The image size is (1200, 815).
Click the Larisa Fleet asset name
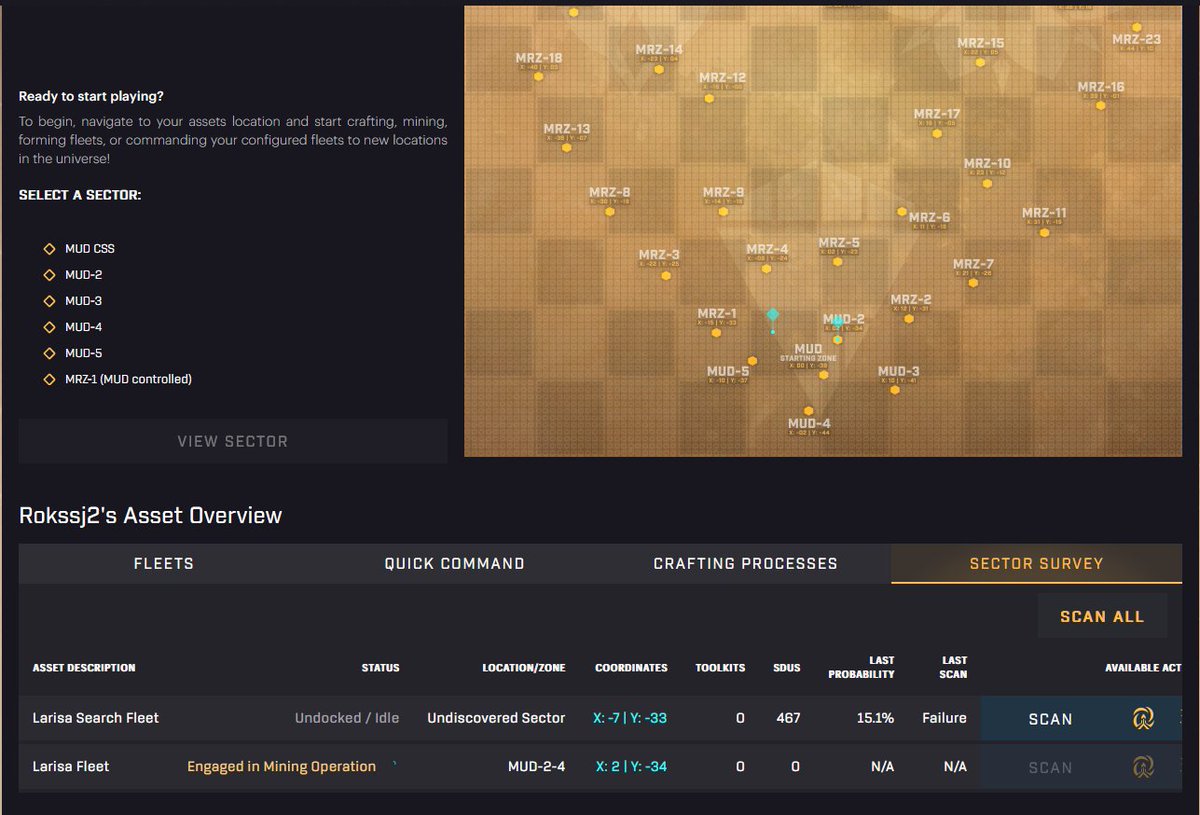(x=71, y=767)
